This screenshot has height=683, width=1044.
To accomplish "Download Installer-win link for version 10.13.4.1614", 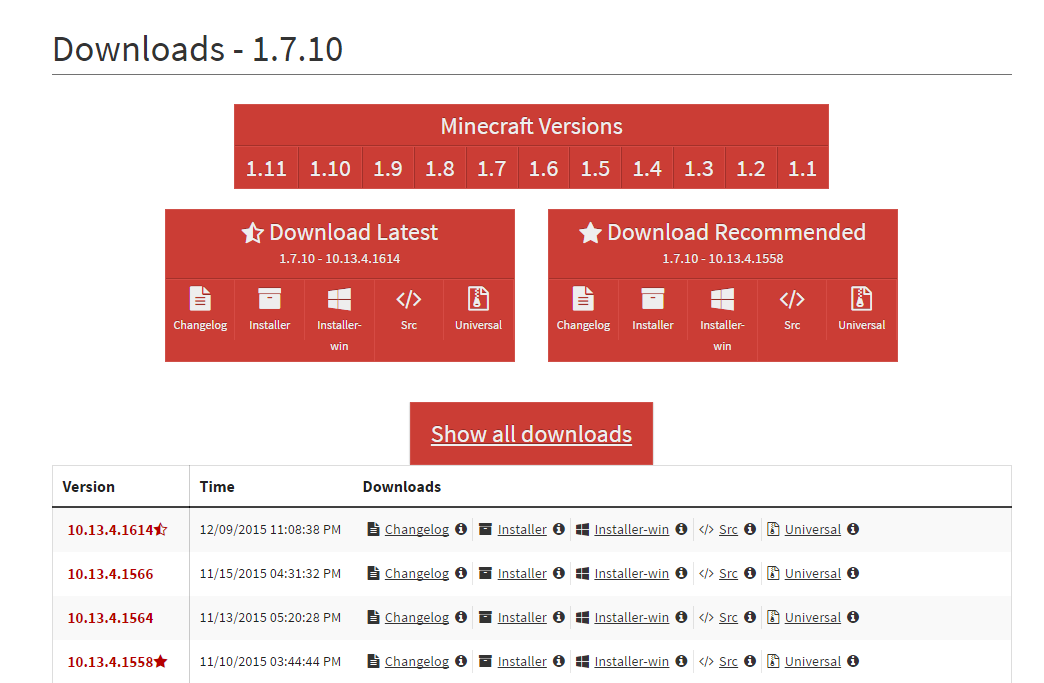I will point(631,529).
